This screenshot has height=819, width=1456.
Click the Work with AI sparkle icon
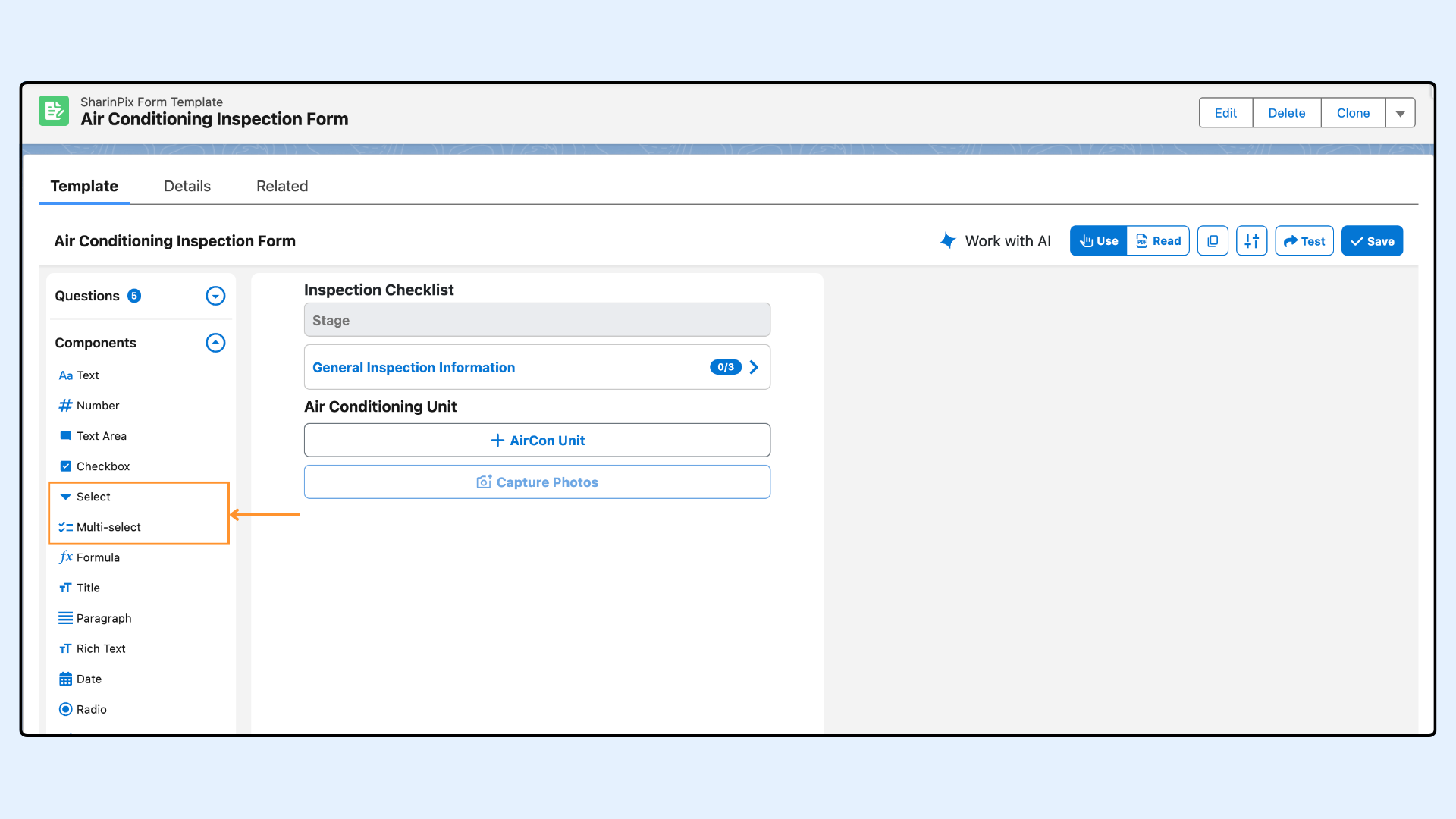coord(947,241)
